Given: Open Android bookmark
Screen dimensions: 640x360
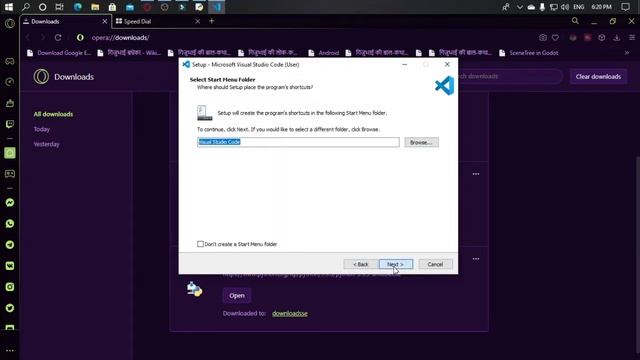Looking at the screenshot, I should (324, 53).
